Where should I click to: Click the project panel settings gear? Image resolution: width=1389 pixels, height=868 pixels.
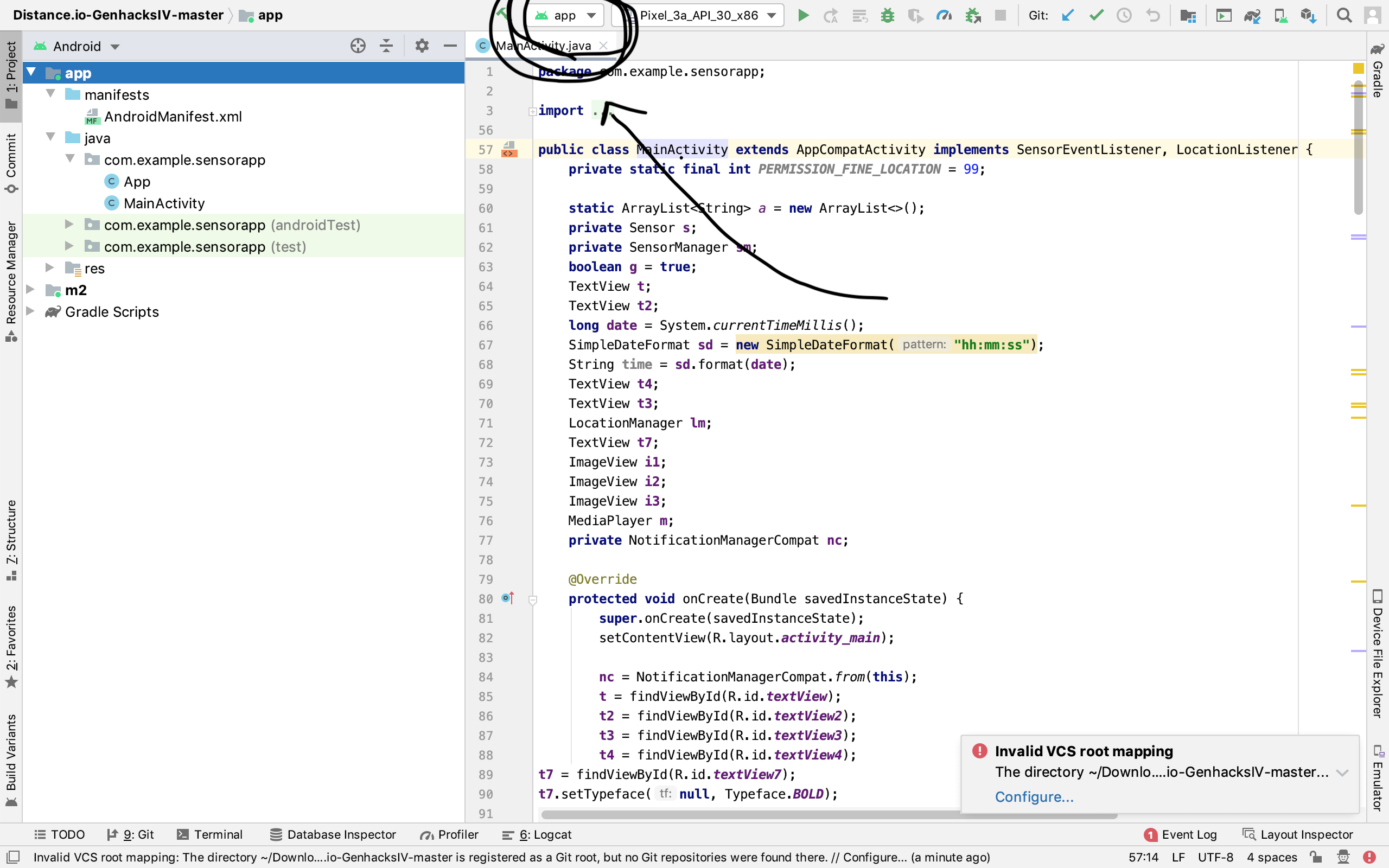422,46
